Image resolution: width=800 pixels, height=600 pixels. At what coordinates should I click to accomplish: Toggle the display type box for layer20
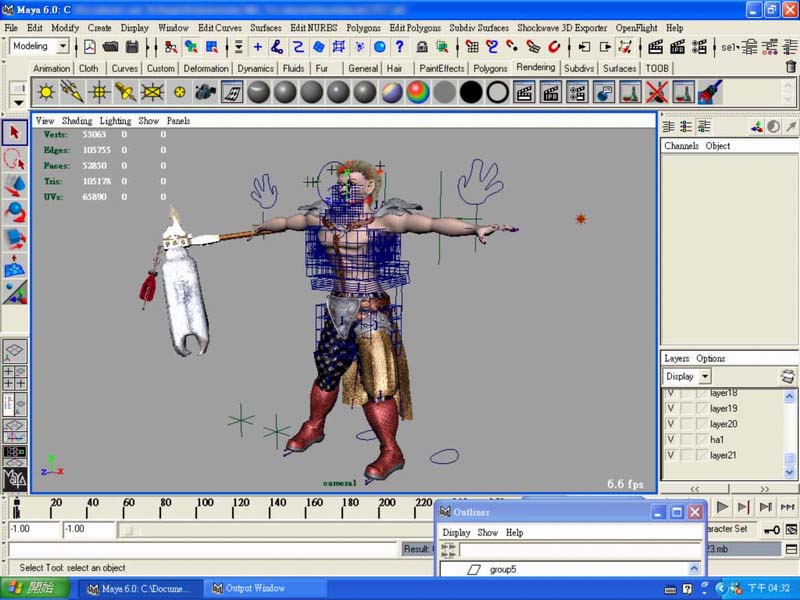coord(686,424)
